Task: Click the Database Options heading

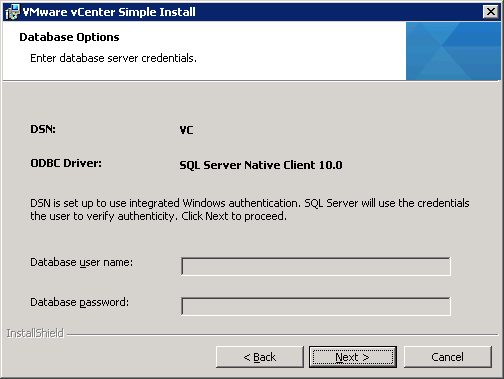Action: pyautogui.click(x=69, y=37)
